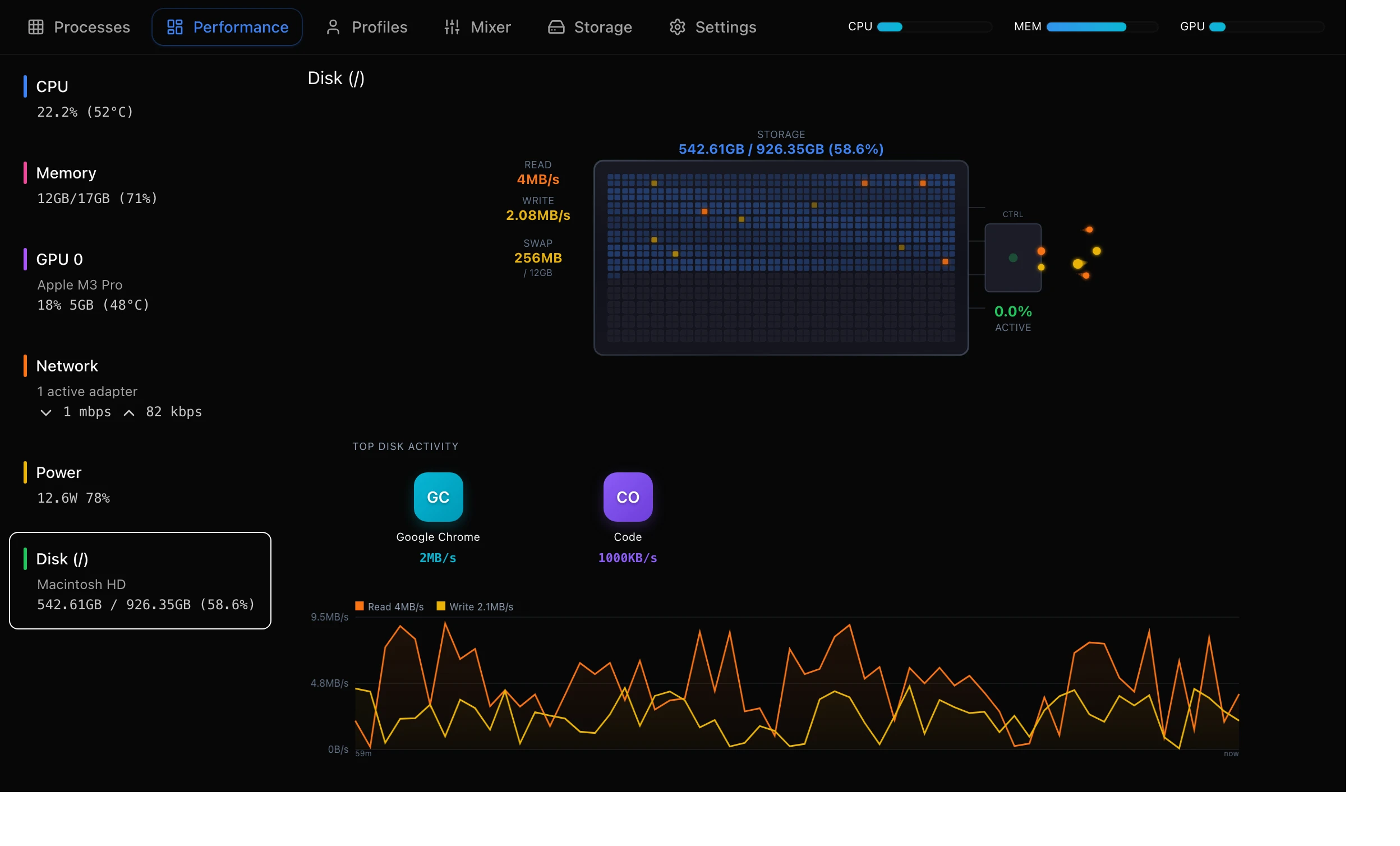The image size is (1400, 846).
Task: Click the 'TOP DISK ACTIVITY' heading
Action: 405,447
